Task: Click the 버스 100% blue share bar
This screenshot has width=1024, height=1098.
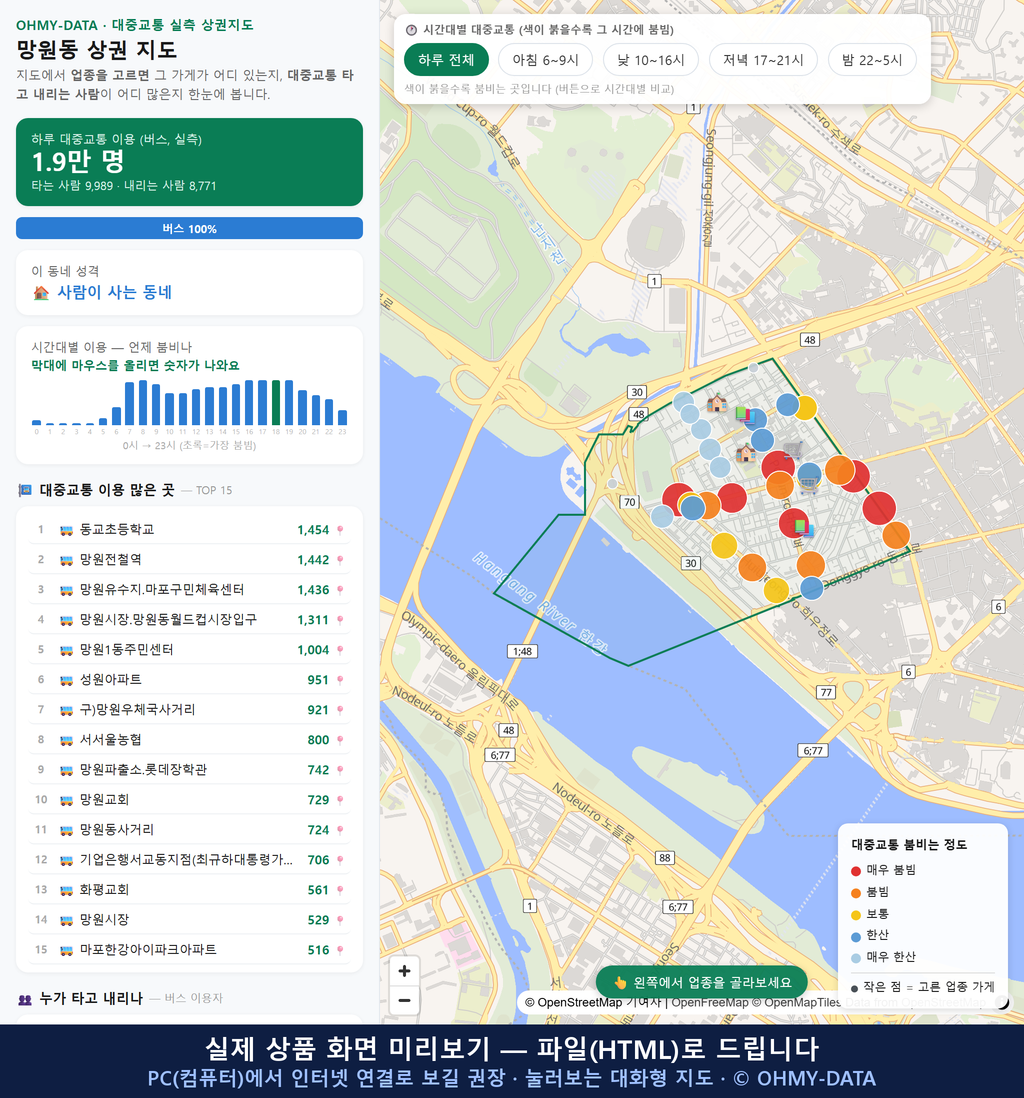Action: (189, 228)
